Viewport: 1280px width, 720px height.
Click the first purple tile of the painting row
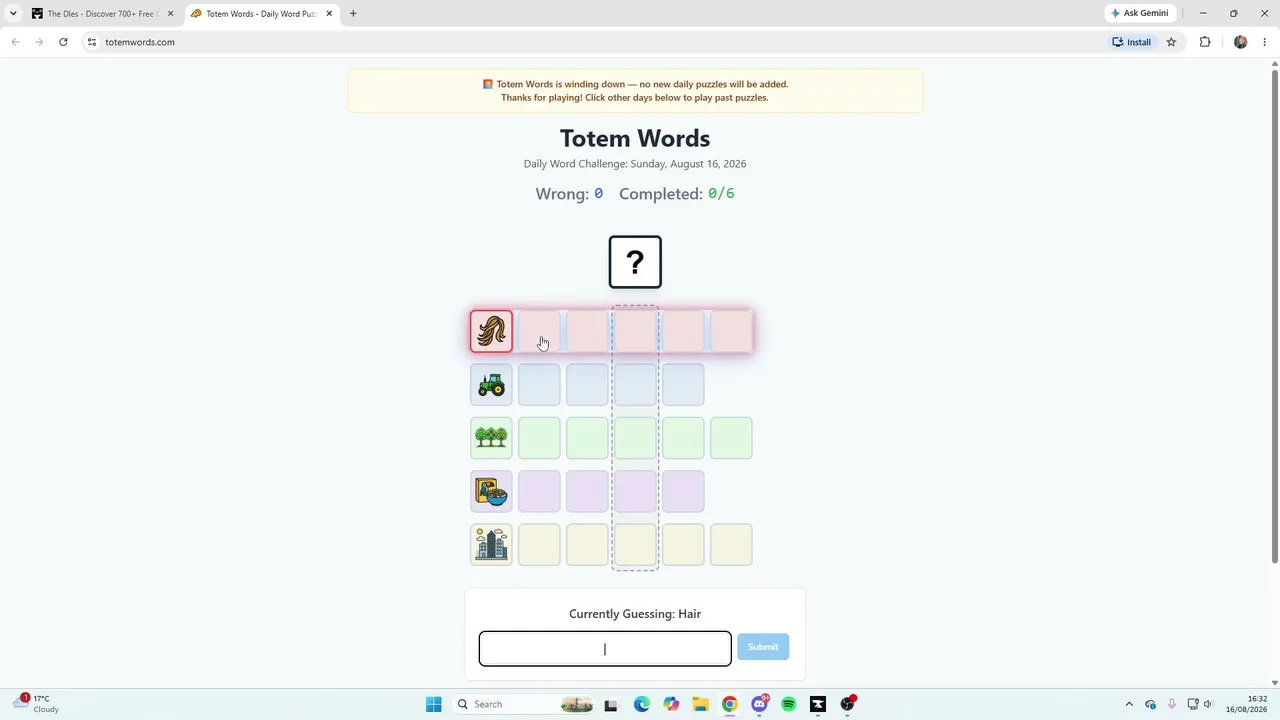click(x=539, y=491)
